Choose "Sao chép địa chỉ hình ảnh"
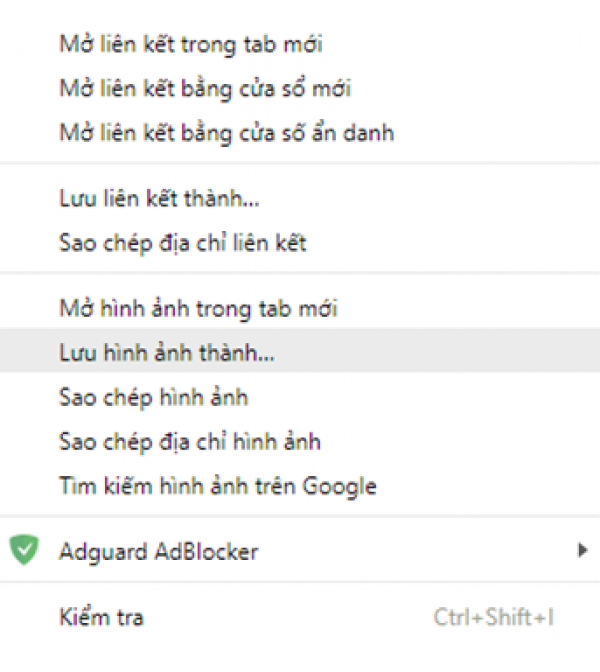This screenshot has height=672, width=600. (x=189, y=441)
